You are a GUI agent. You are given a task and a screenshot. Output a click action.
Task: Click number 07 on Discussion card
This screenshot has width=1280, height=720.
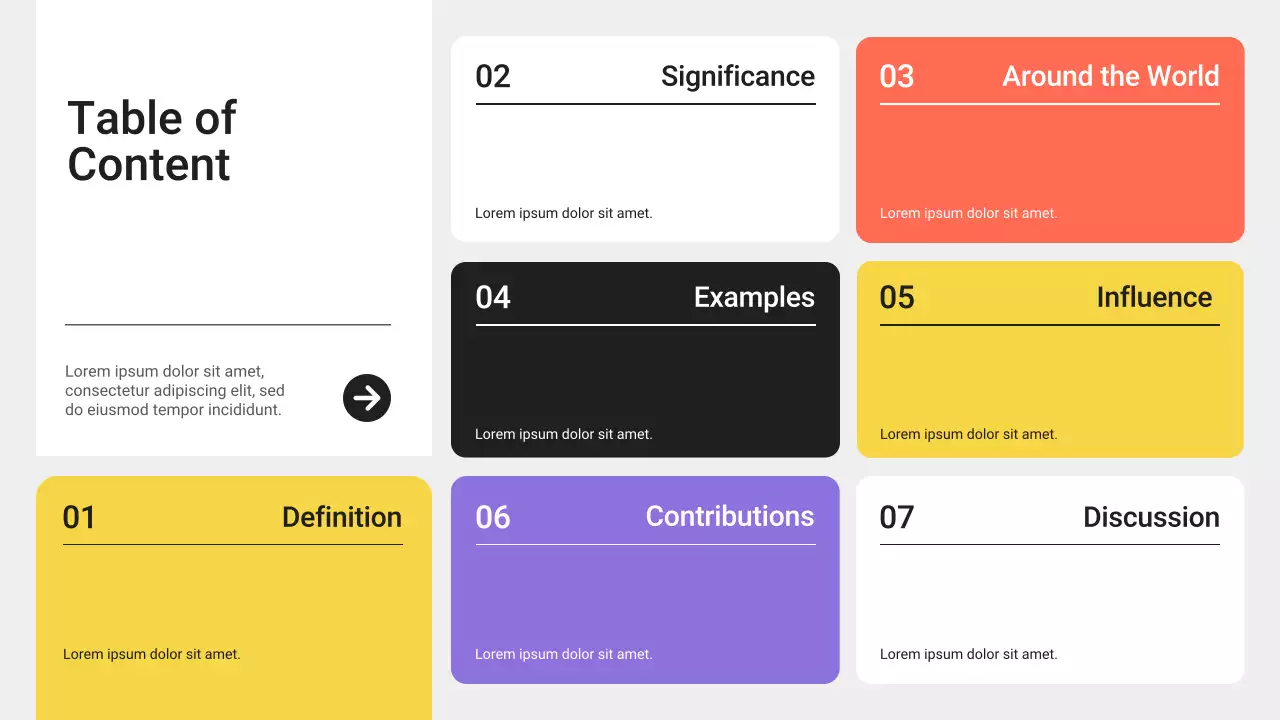pyautogui.click(x=897, y=518)
